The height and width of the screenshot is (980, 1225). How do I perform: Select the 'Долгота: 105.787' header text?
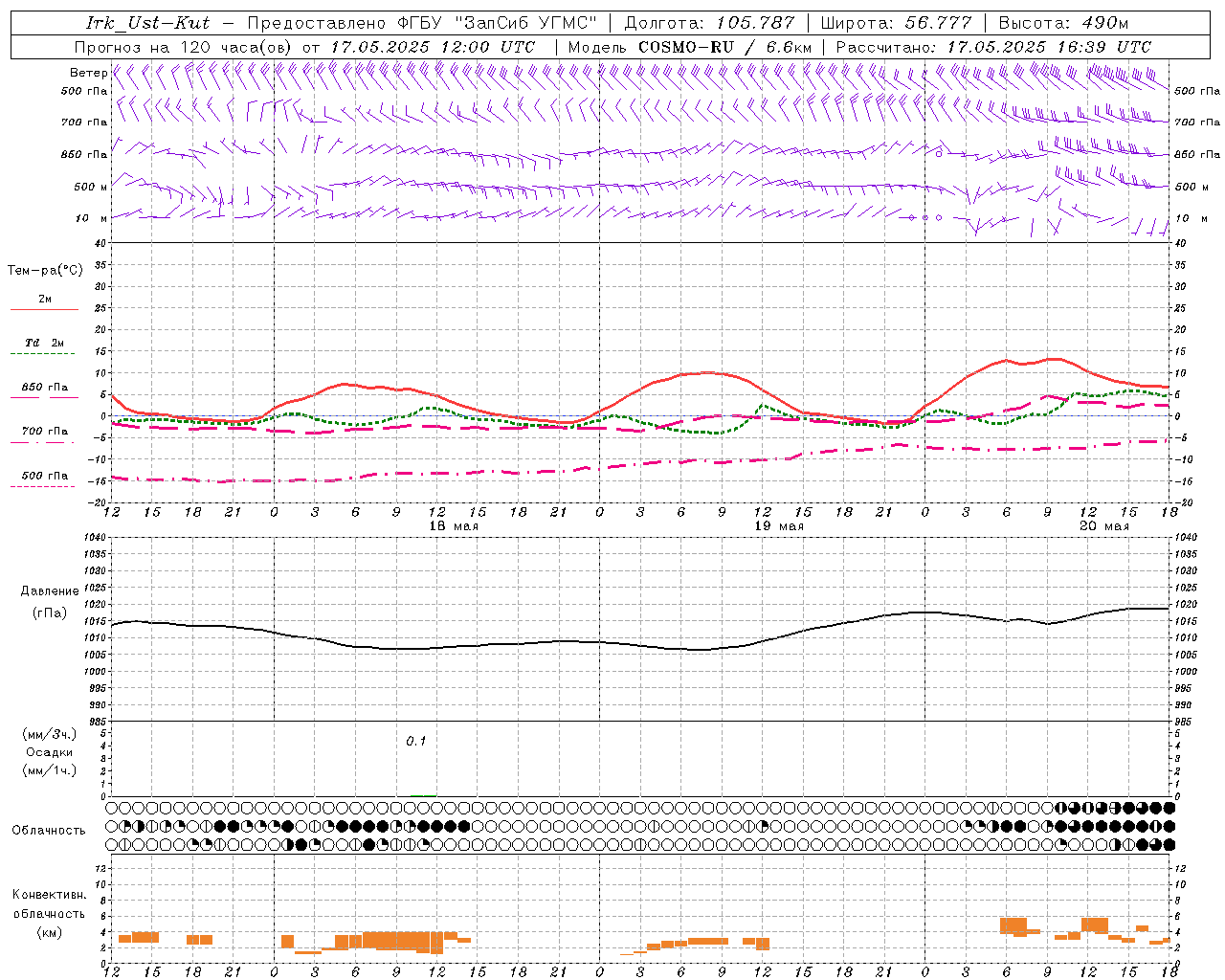coord(710,23)
